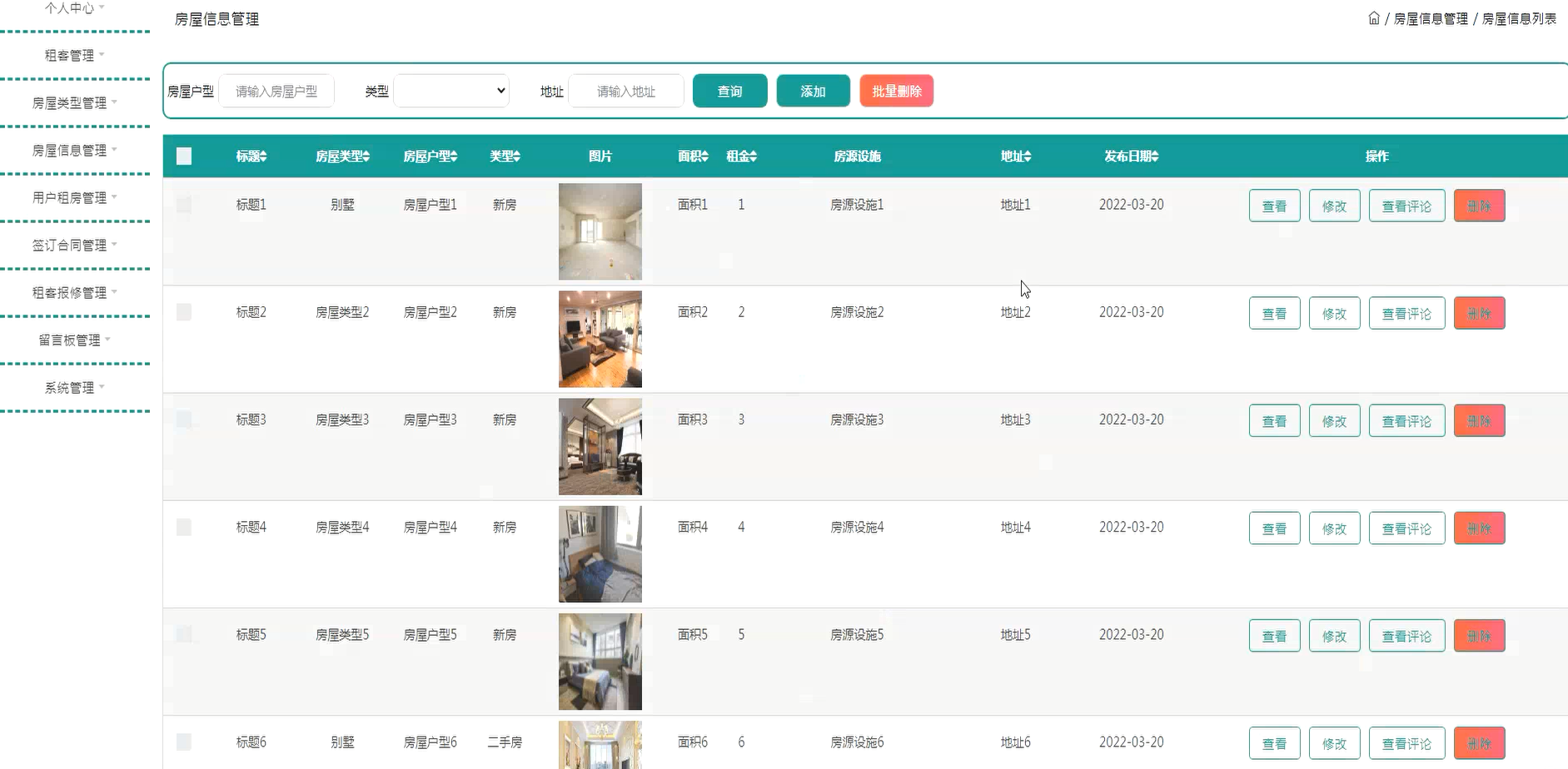Screen dimensions: 1568x769
Task: Click the thumbnail image of 标题4
Action: coord(600,553)
